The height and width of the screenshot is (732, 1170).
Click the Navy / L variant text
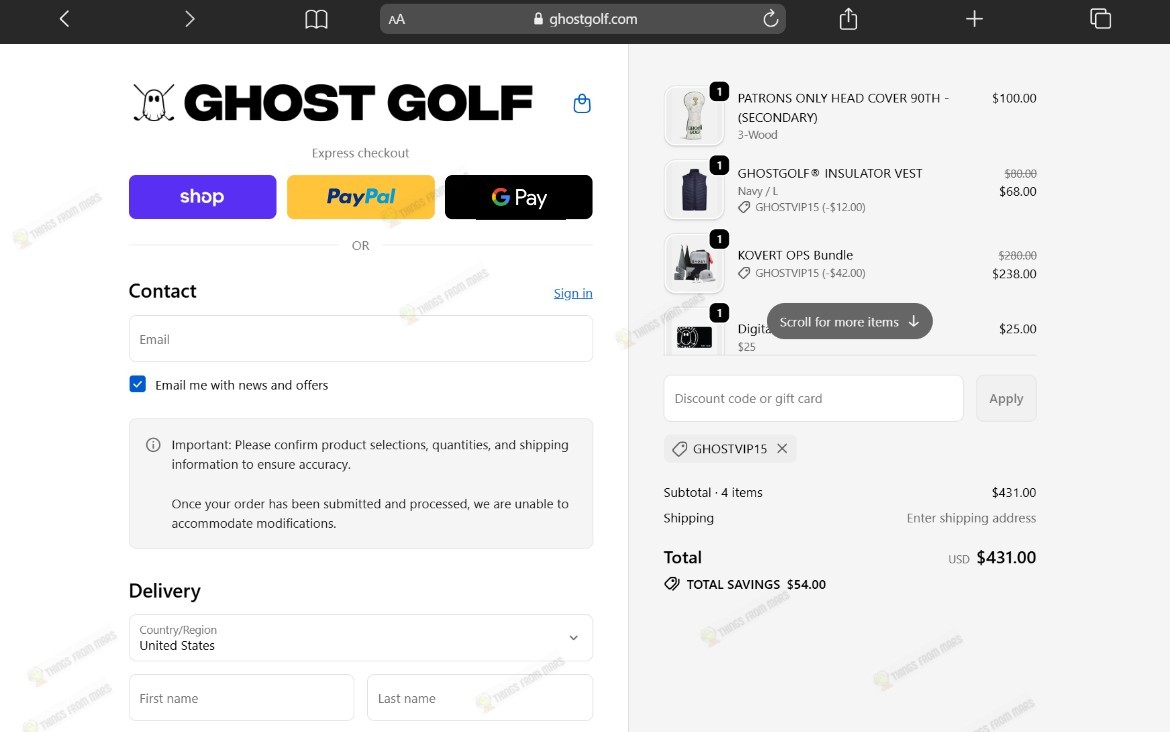(757, 191)
